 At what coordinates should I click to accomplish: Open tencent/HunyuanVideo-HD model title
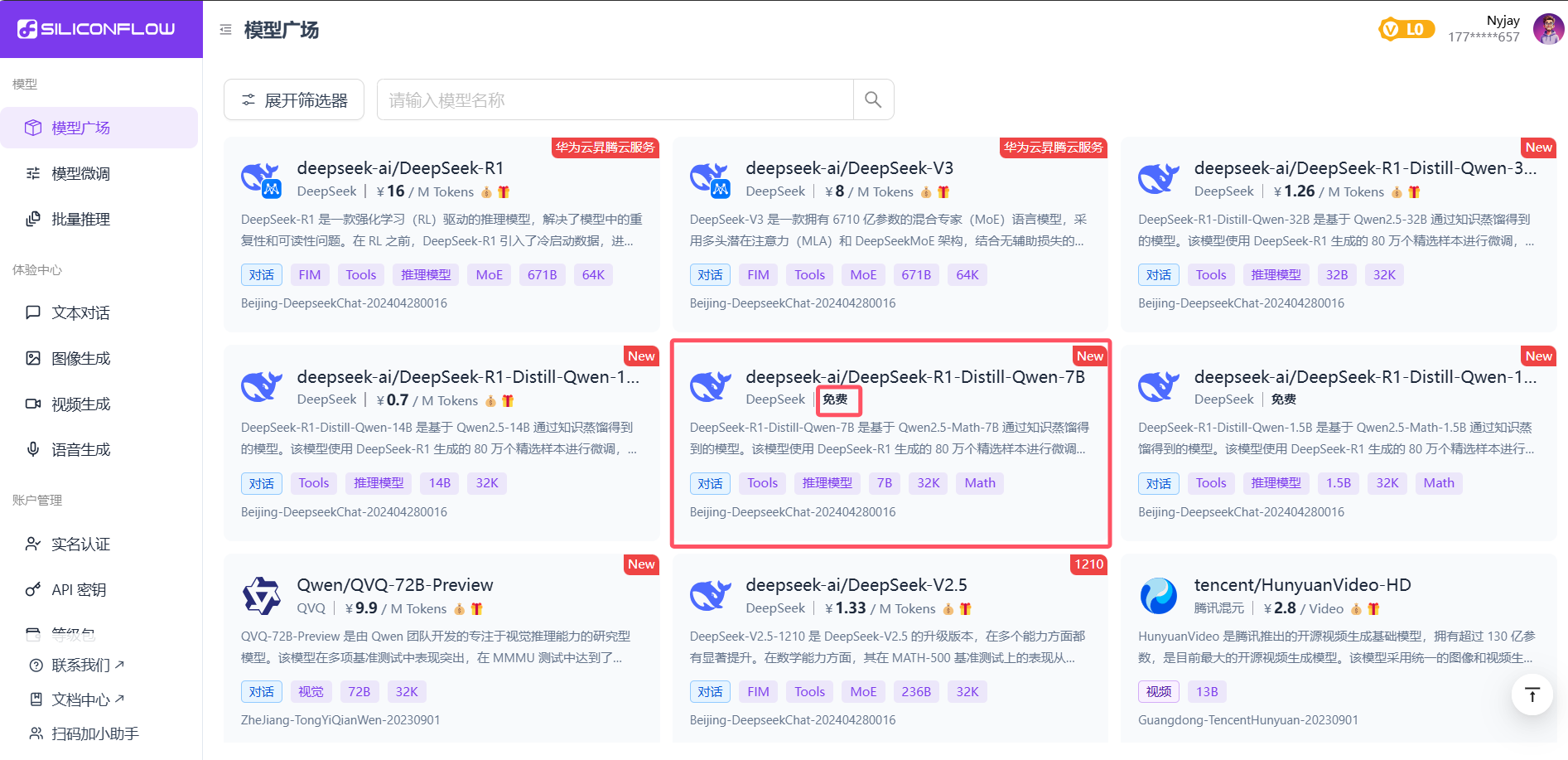[x=1302, y=585]
